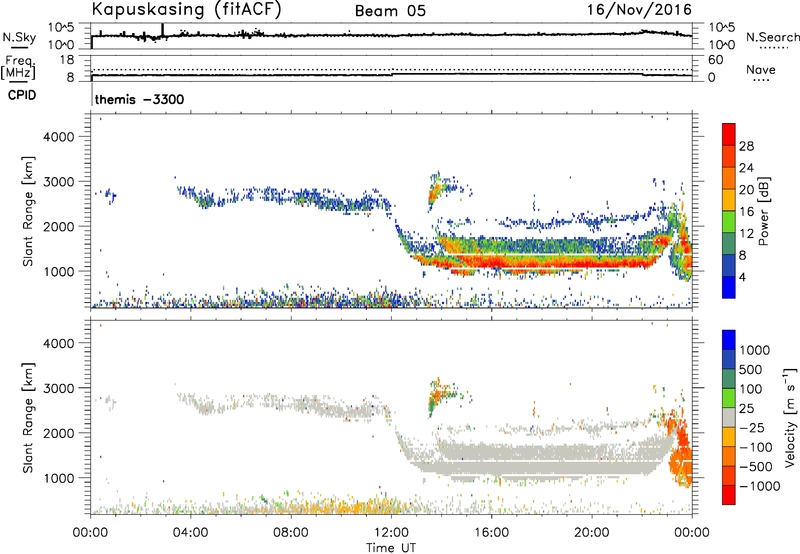Click the "04:00" time axis tick label
This screenshot has height=554, width=800.
[190, 533]
